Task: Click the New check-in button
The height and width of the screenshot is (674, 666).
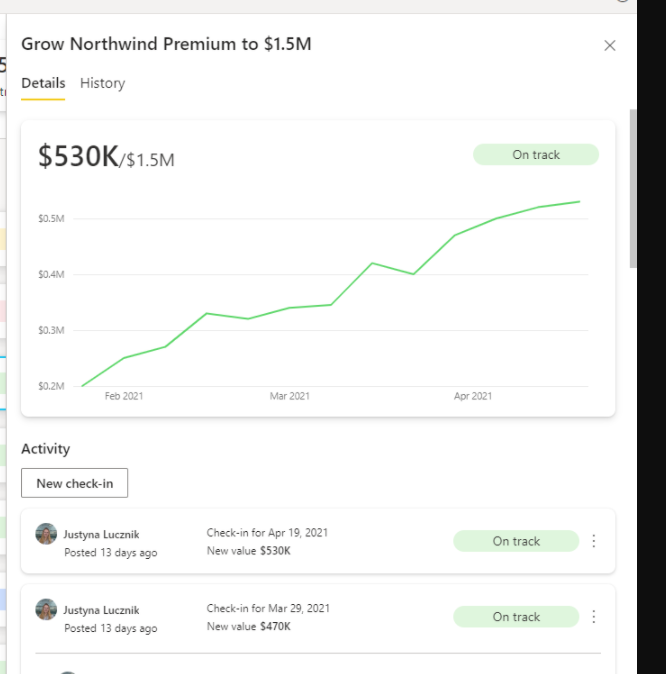Action: coord(74,483)
